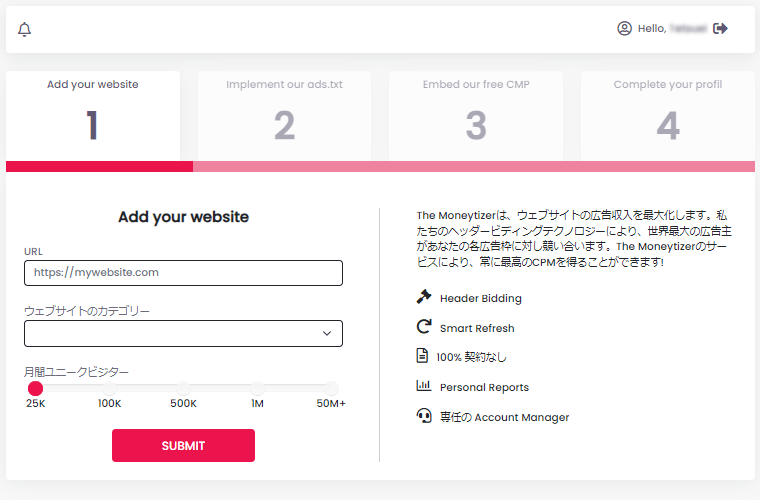Switch to Implement our ads.txt step 2
The width and height of the screenshot is (760, 500).
(284, 116)
